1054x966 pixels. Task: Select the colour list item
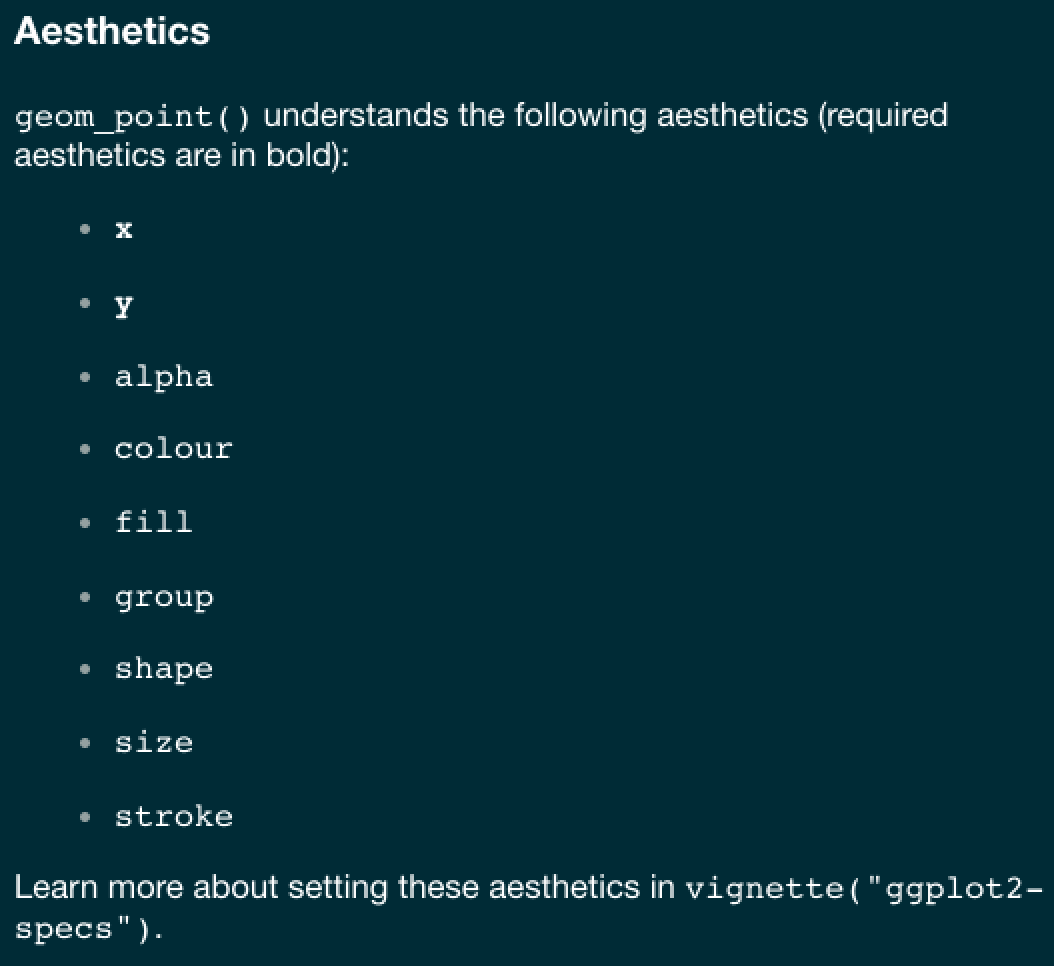click(x=173, y=449)
